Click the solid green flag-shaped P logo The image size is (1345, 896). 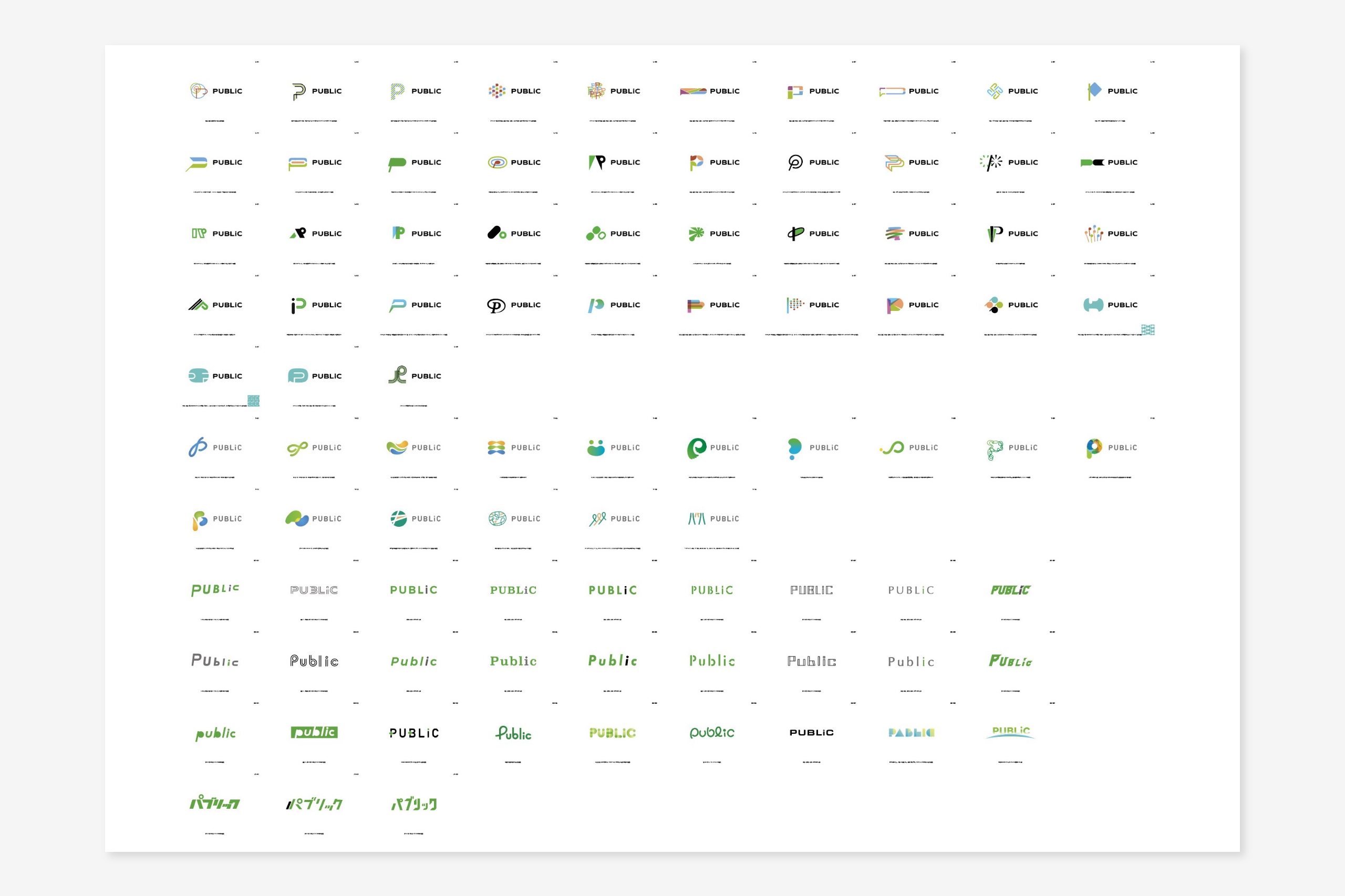(x=397, y=163)
